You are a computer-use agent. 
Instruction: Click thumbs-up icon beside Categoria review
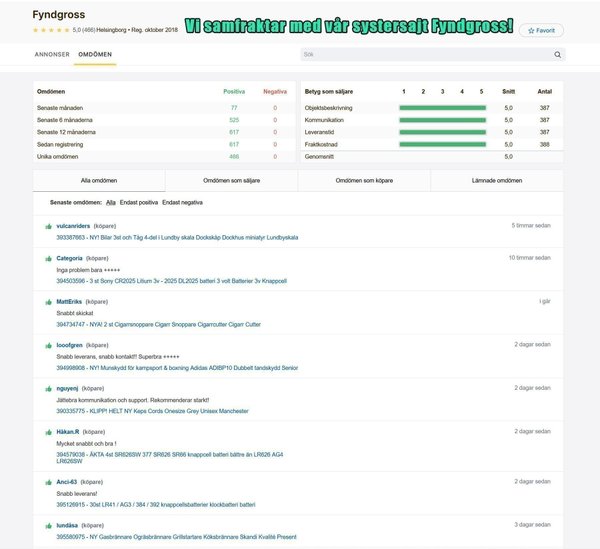pos(48,258)
